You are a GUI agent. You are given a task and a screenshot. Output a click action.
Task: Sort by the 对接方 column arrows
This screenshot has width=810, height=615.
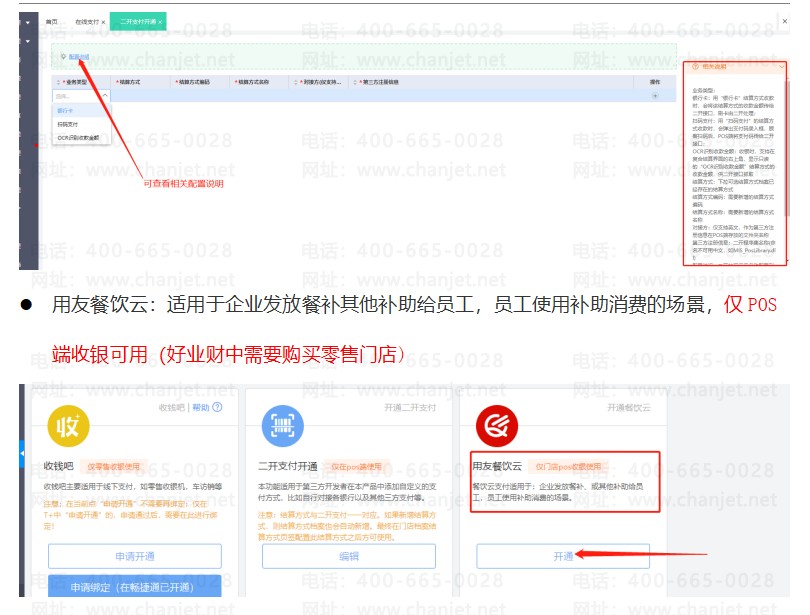point(296,82)
